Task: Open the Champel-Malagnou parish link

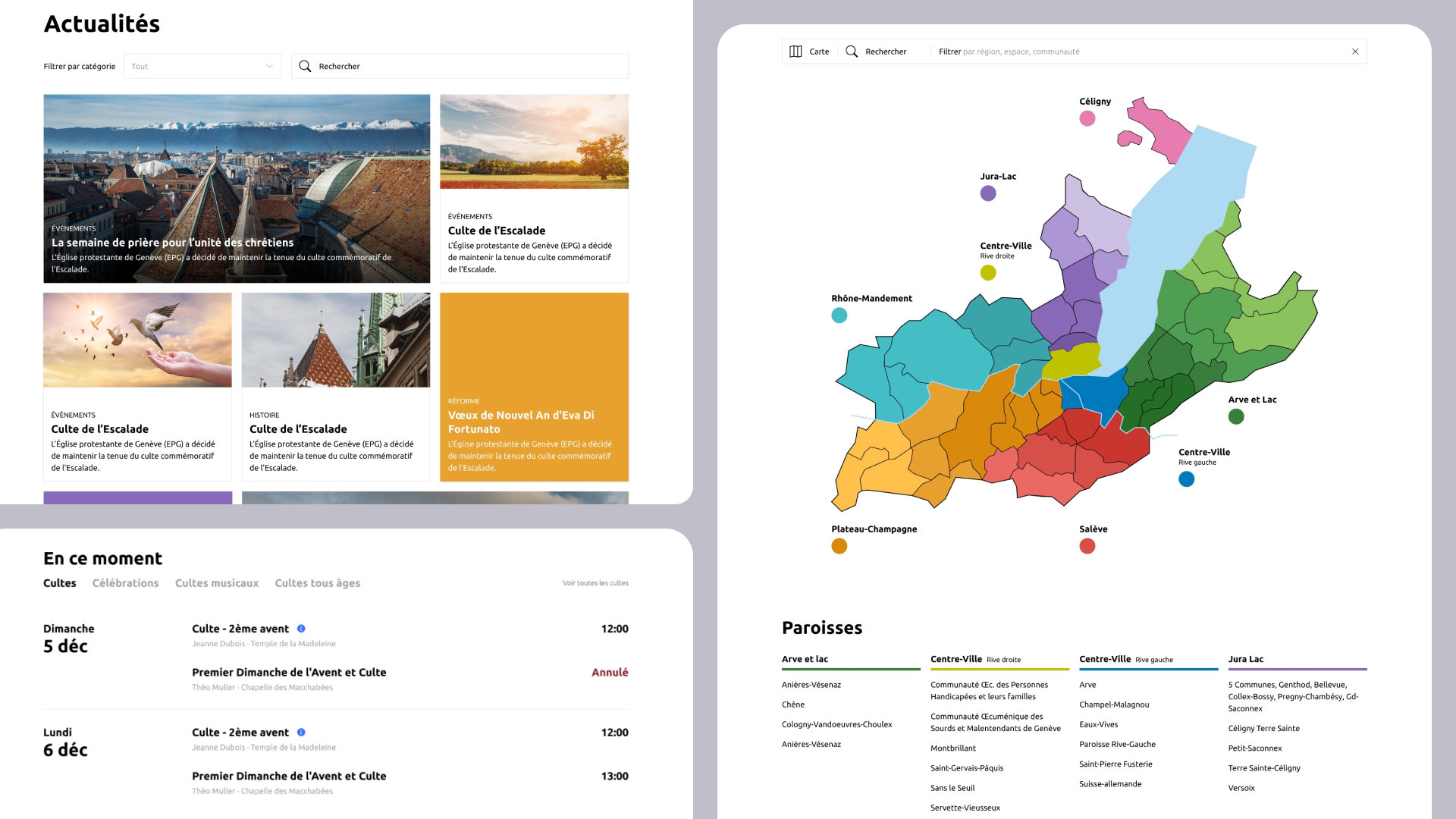Action: 1114,704
